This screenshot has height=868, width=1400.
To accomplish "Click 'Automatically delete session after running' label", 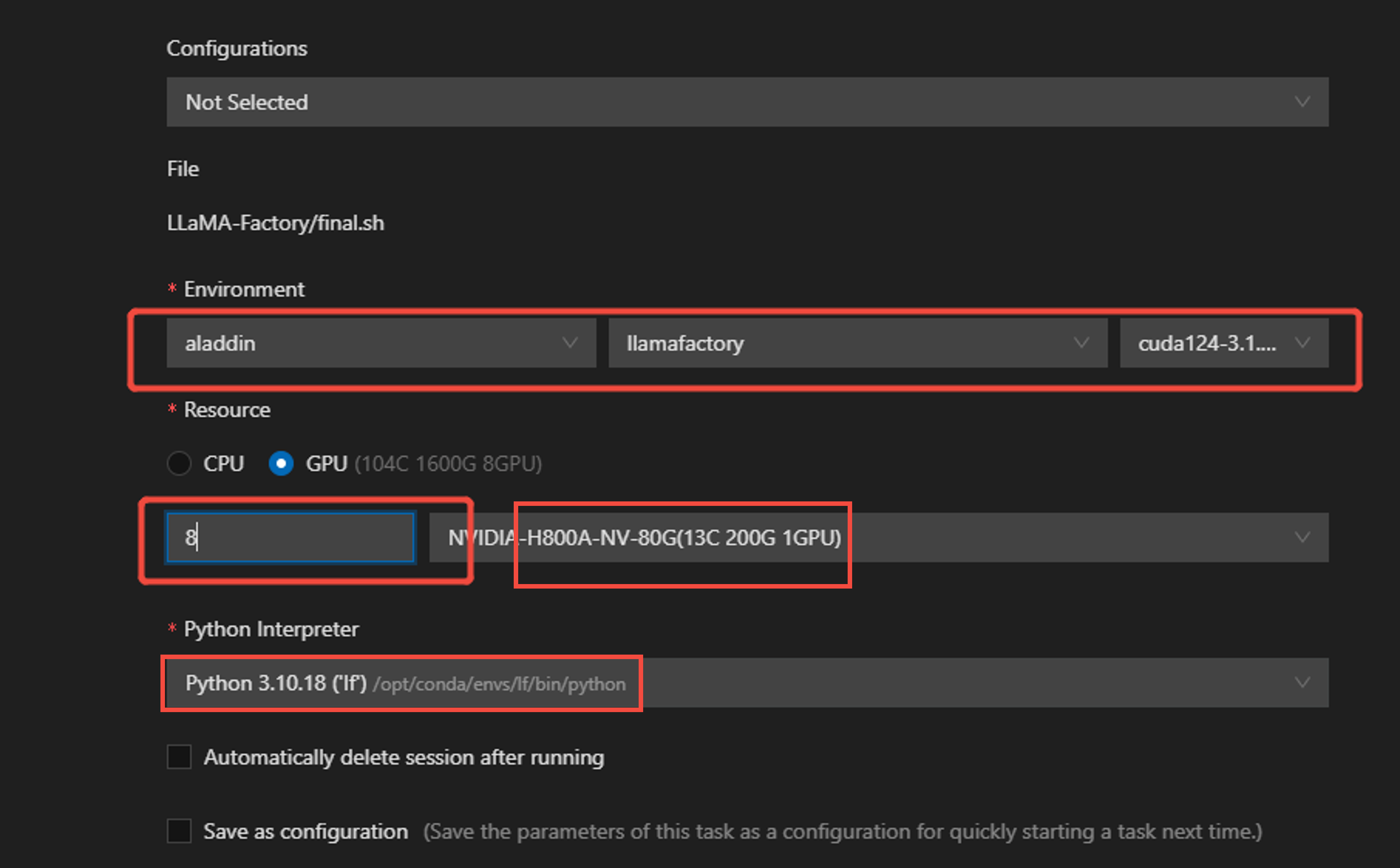I will tap(404, 757).
